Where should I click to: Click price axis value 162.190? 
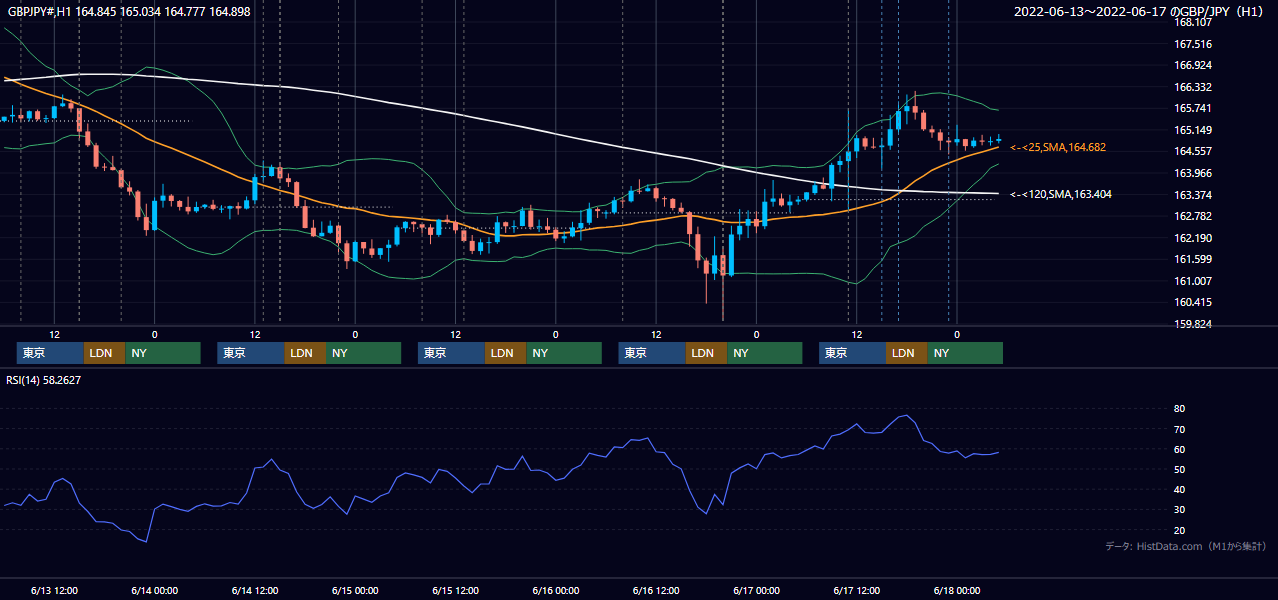(1192, 238)
